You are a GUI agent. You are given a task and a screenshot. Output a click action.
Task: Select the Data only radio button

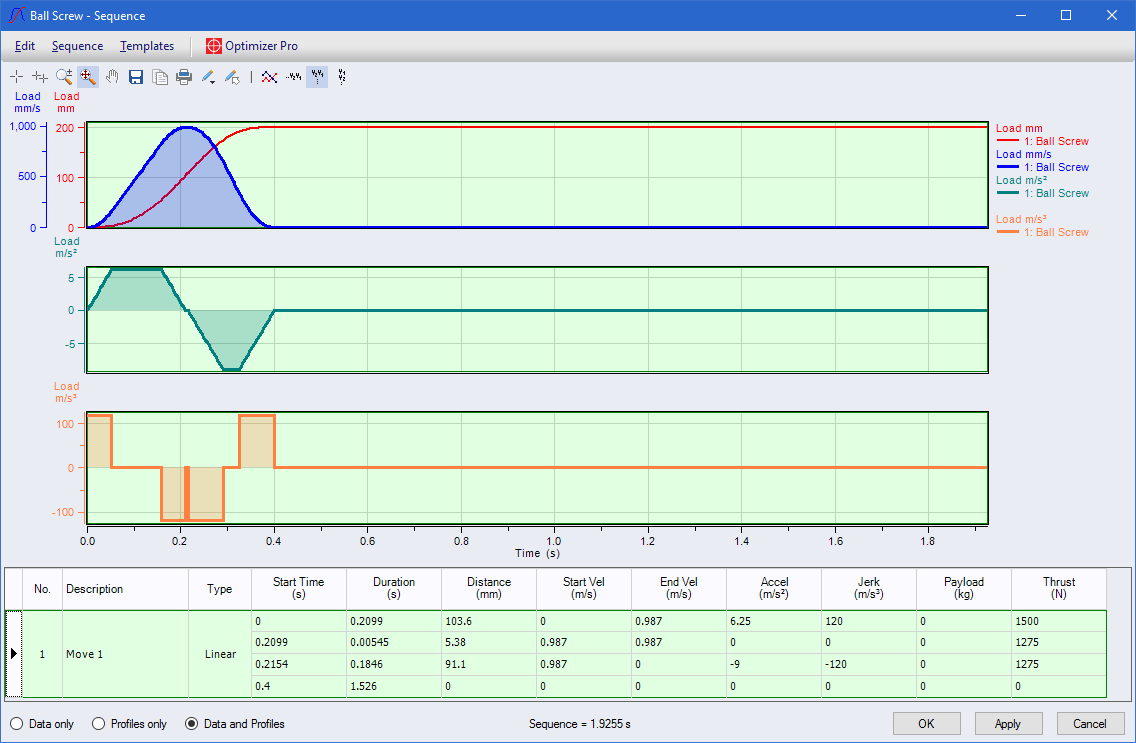(16, 724)
